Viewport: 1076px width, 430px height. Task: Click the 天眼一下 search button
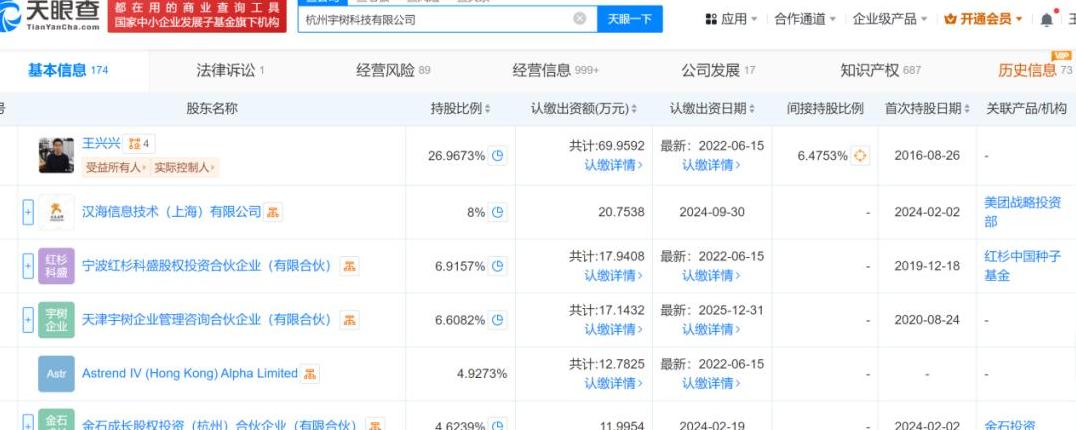pyautogui.click(x=629, y=19)
